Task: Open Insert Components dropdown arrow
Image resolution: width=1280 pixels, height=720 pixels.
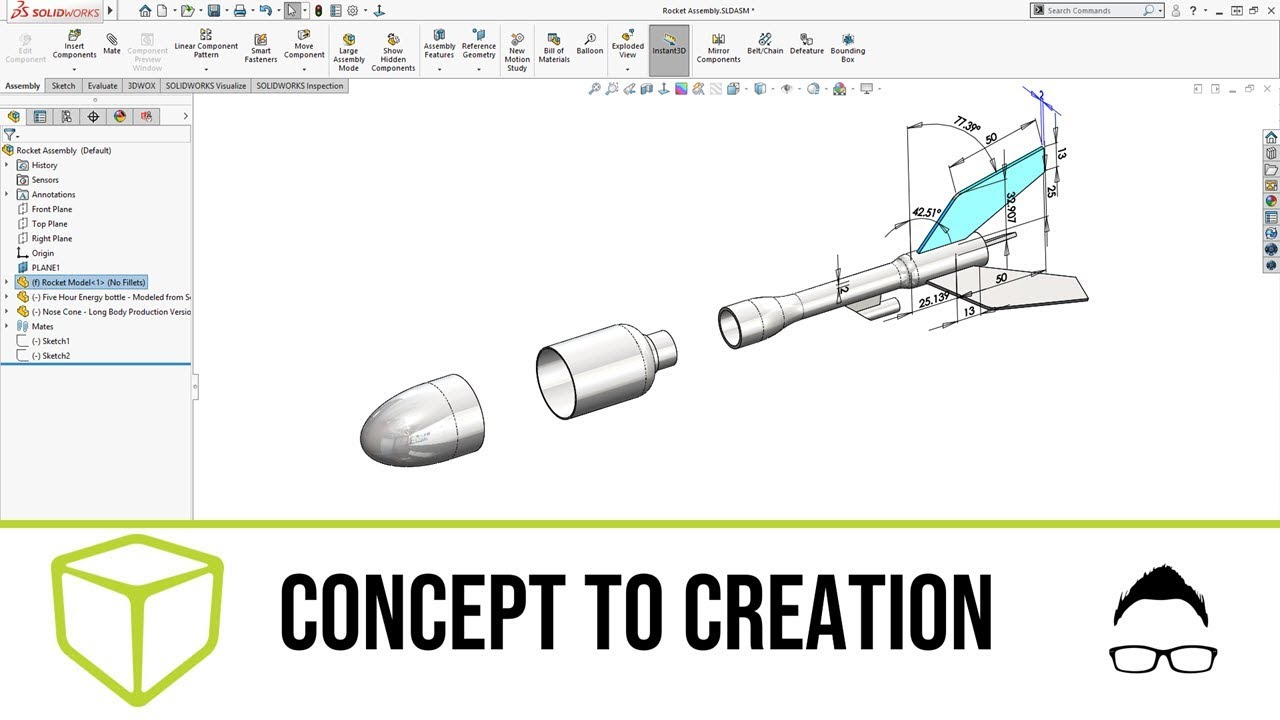Action: click(x=74, y=69)
